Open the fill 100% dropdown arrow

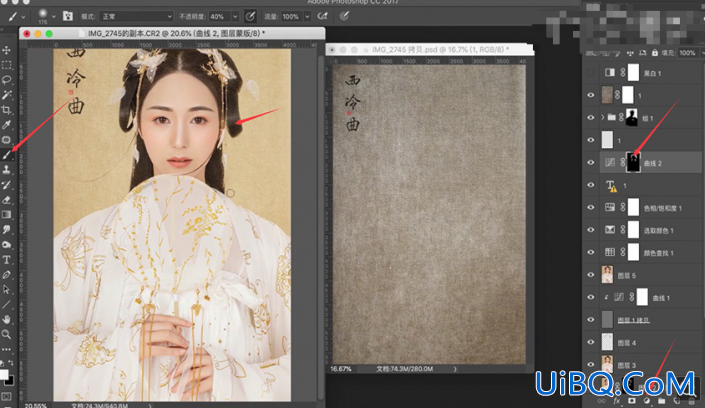(x=702, y=53)
